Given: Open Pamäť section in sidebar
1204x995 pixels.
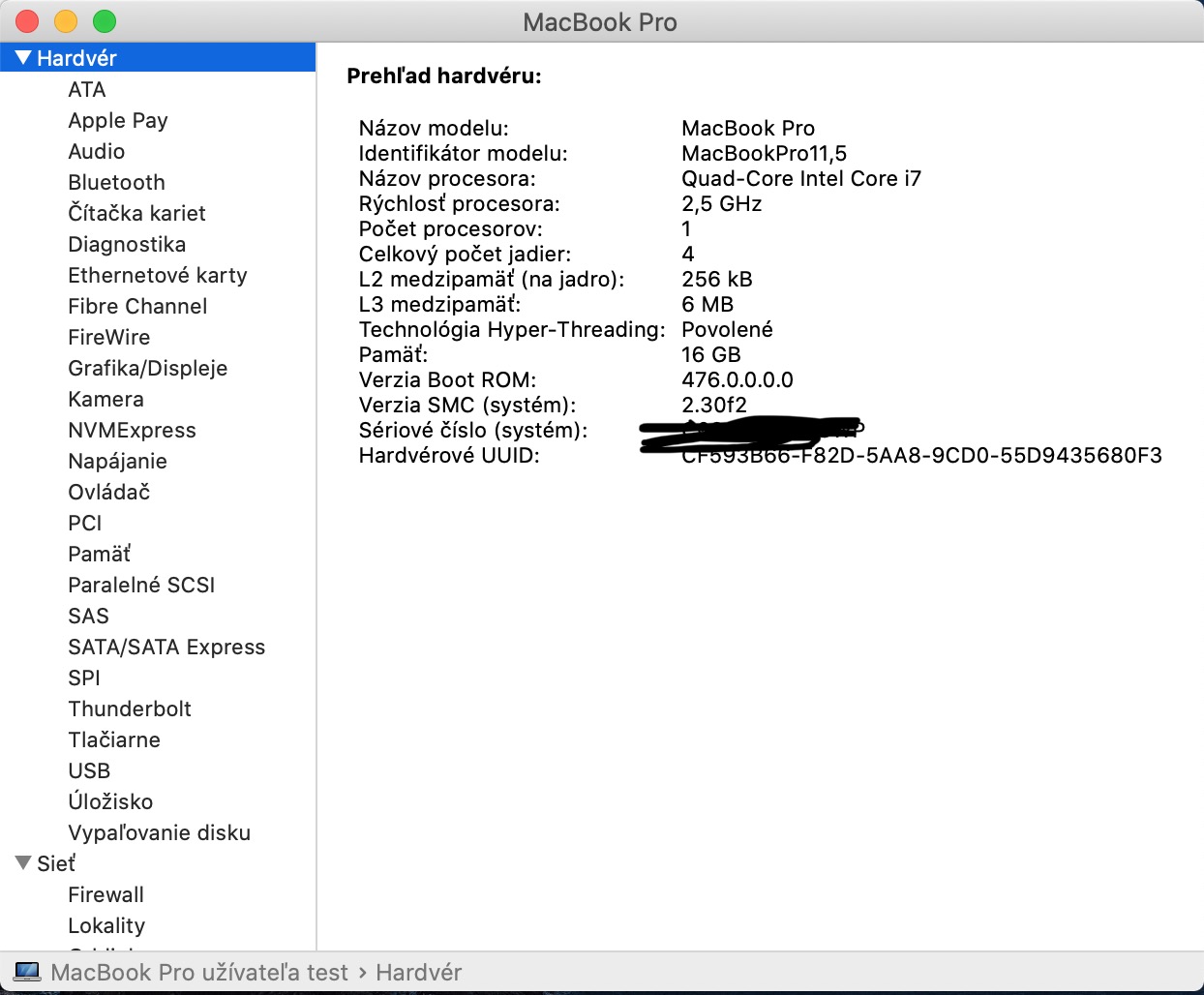Looking at the screenshot, I should point(100,554).
